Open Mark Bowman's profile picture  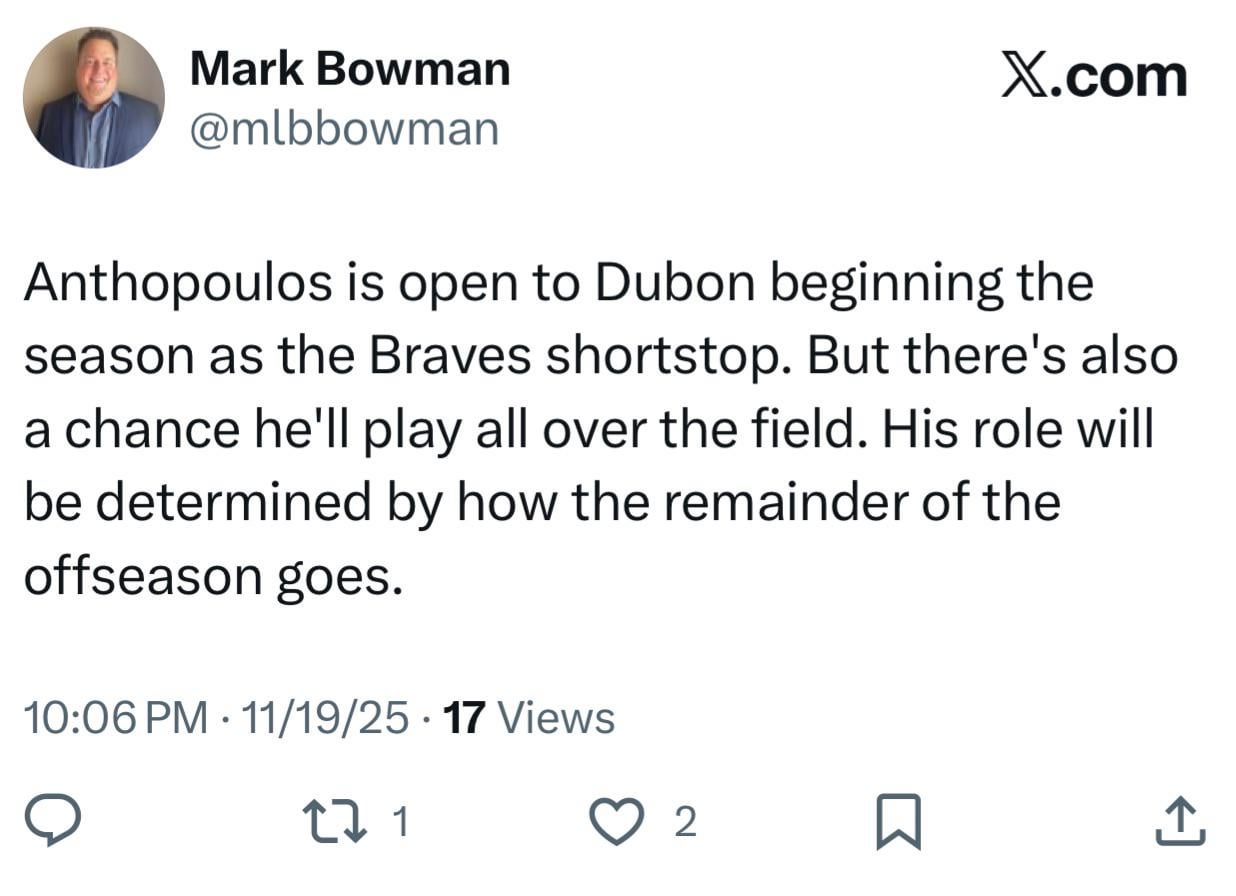coord(95,95)
